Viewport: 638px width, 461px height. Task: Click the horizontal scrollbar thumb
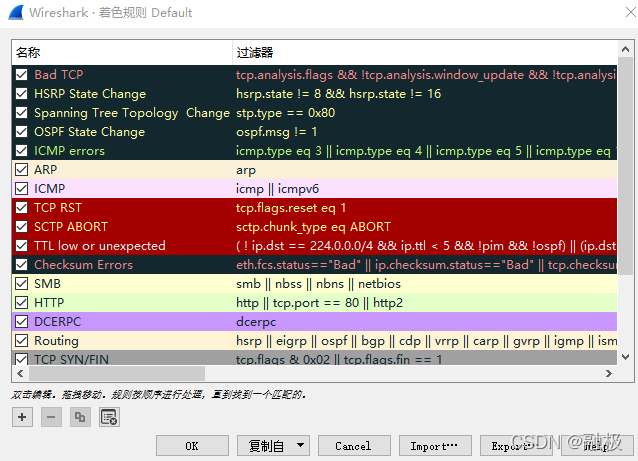117,373
